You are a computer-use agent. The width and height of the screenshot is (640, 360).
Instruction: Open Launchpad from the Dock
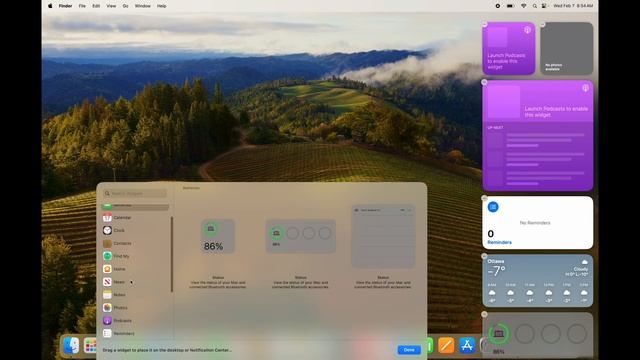tap(90, 346)
